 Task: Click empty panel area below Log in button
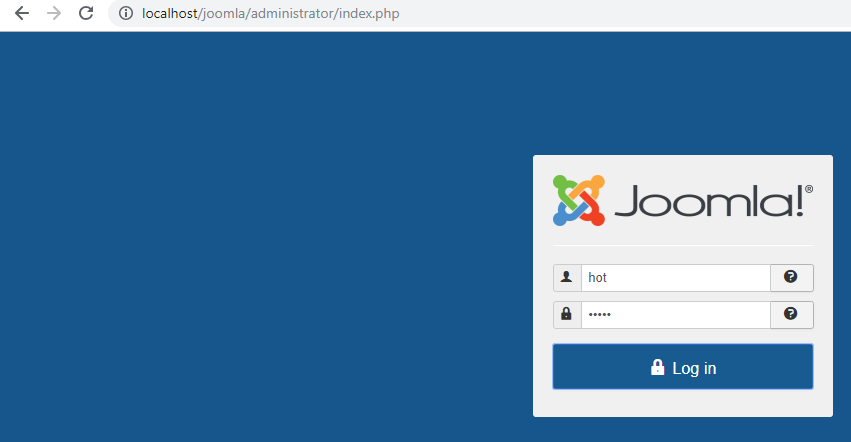tap(682, 403)
